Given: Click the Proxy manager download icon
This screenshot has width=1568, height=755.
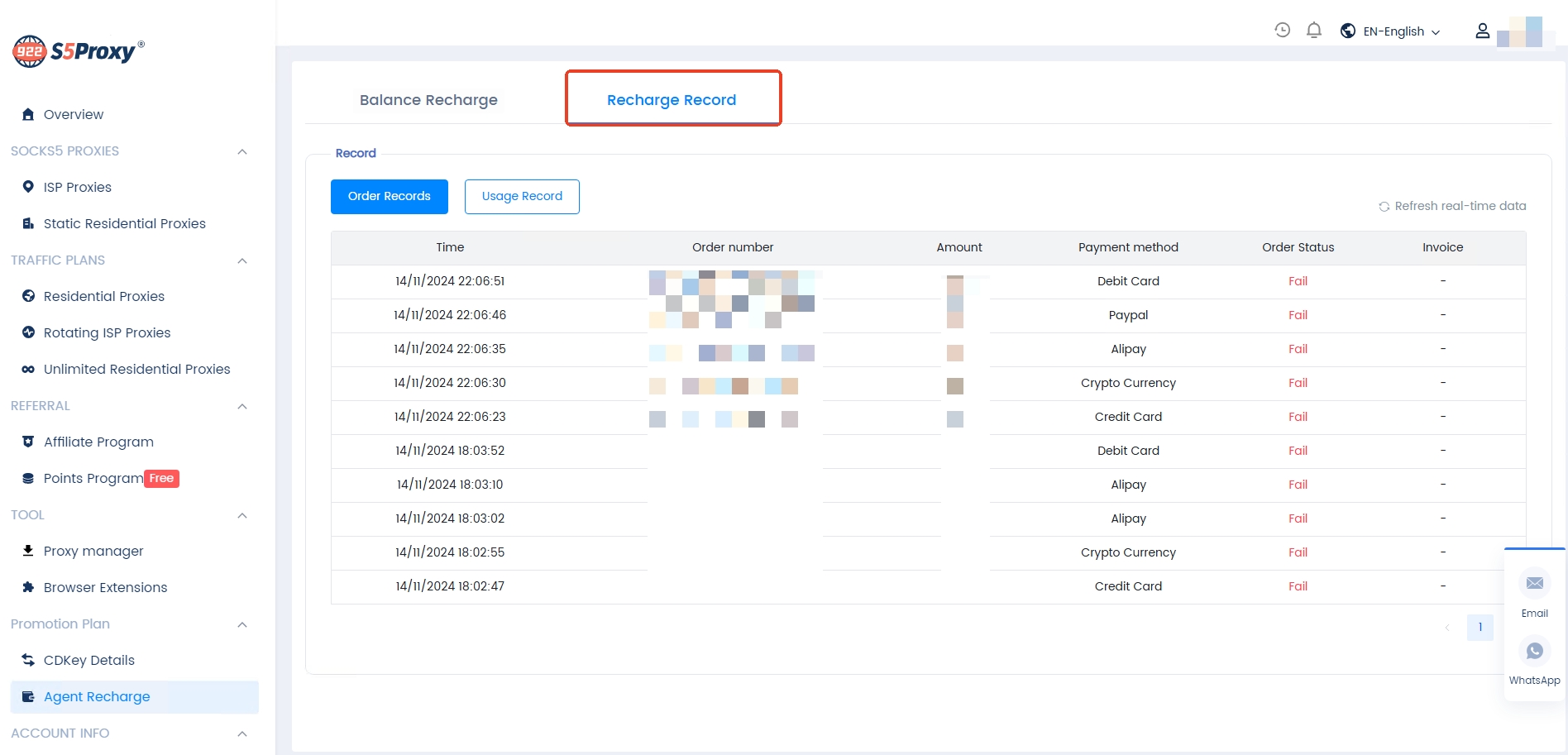Looking at the screenshot, I should point(28,551).
